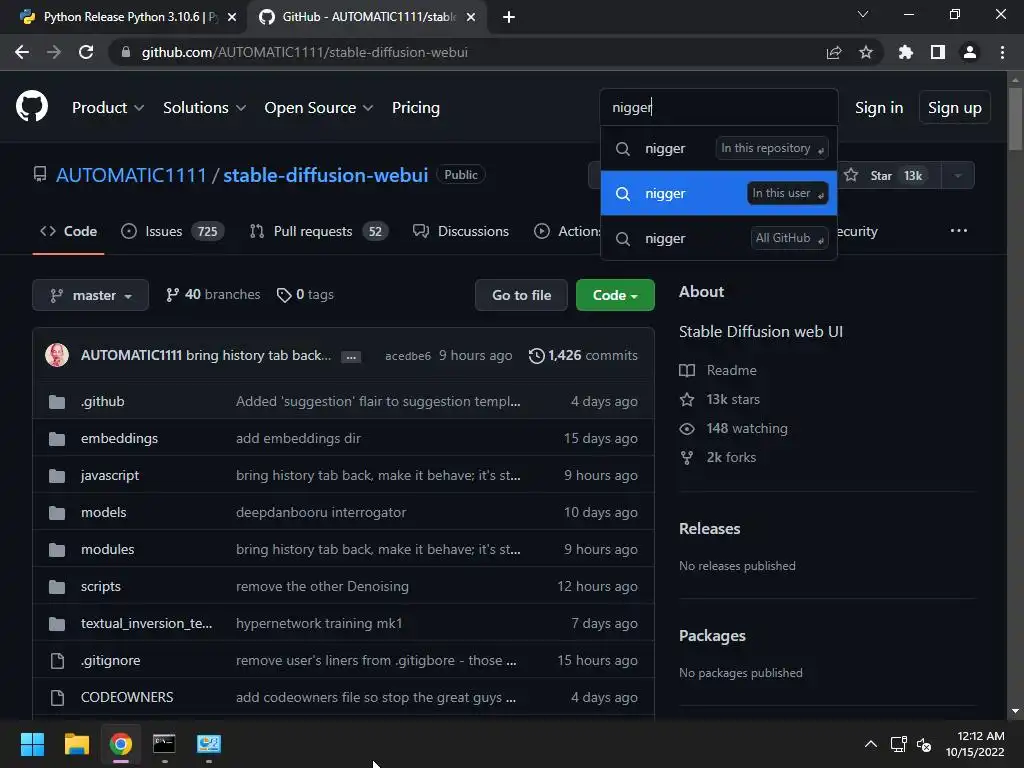Click the Sign in link

click(879, 107)
